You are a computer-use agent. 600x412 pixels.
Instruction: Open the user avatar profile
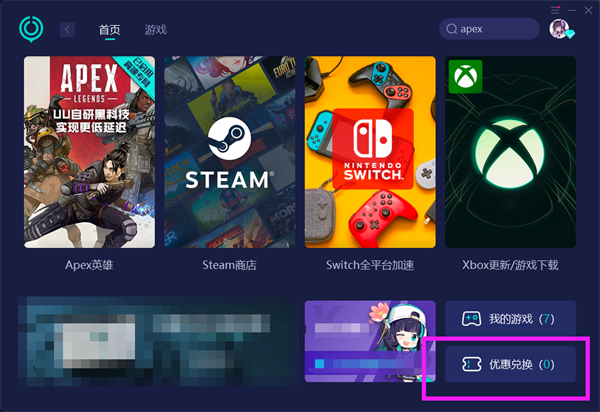(x=559, y=29)
